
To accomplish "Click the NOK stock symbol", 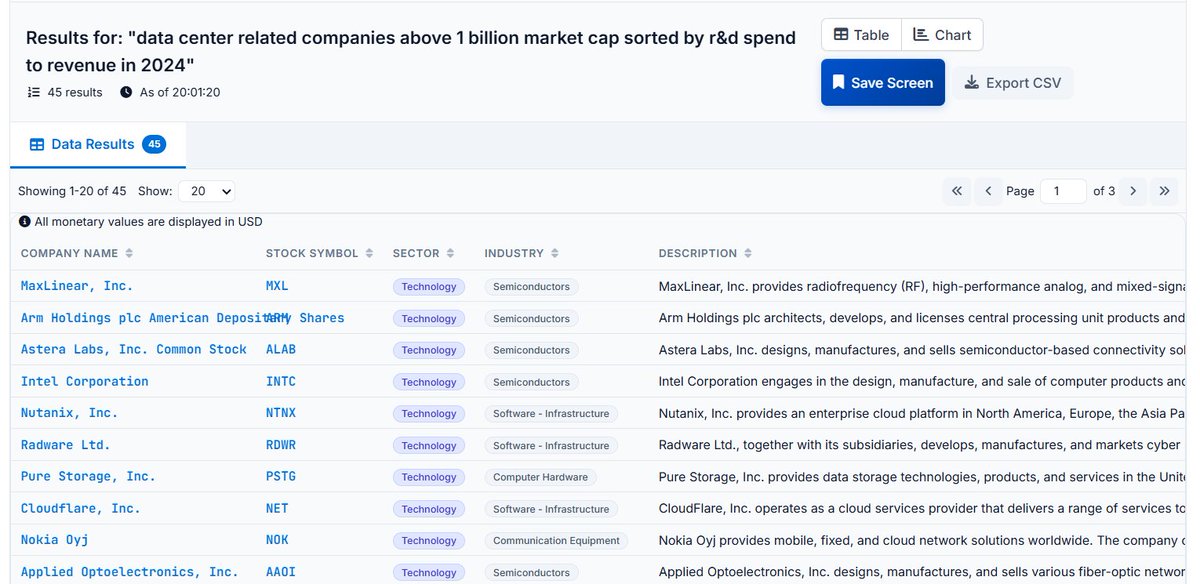I will [x=277, y=540].
